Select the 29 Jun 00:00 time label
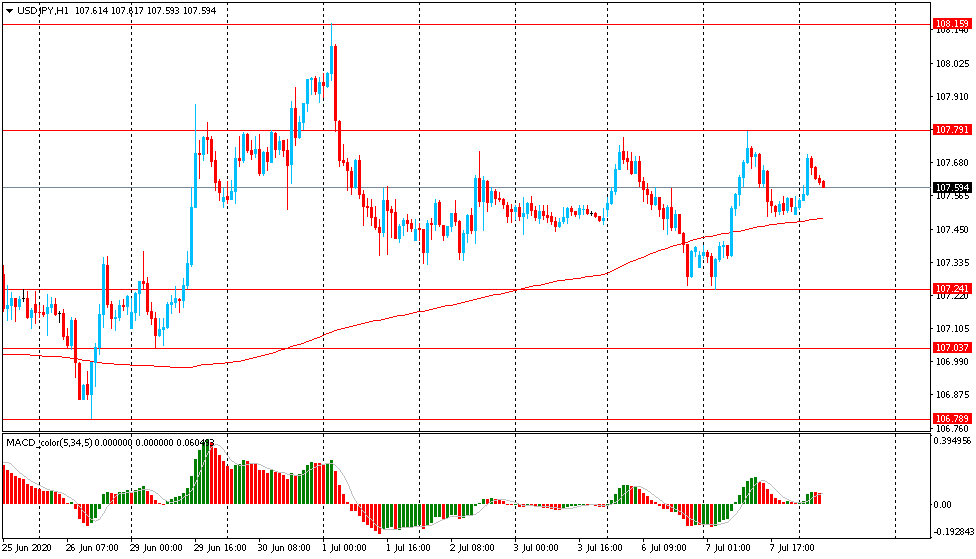The width and height of the screenshot is (976, 559). point(156,548)
